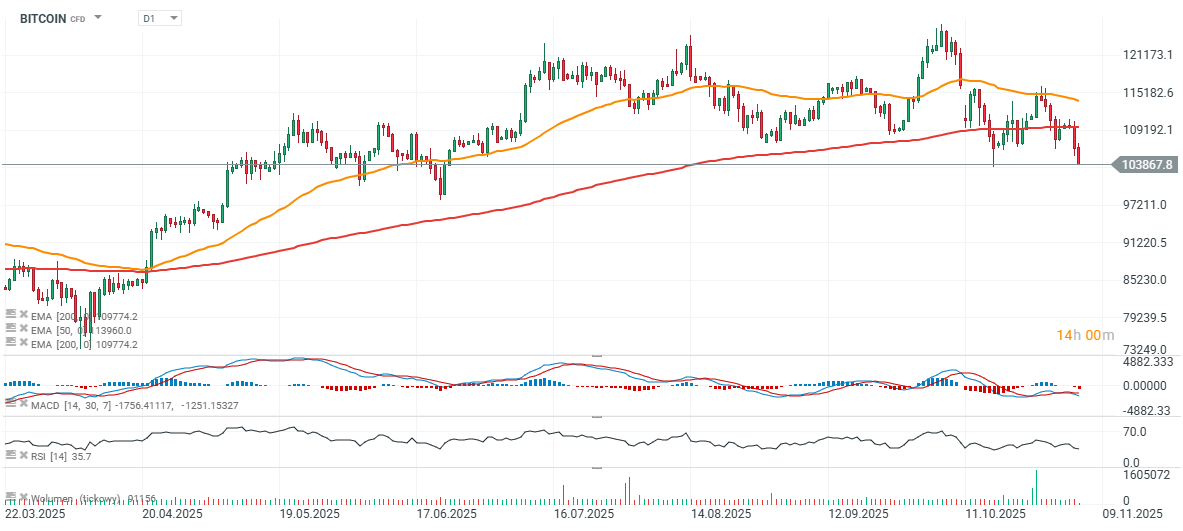Screen dimensions: 1183x531
Task: Click the 14h 00m candle countdown timer
Action: click(x=1085, y=334)
